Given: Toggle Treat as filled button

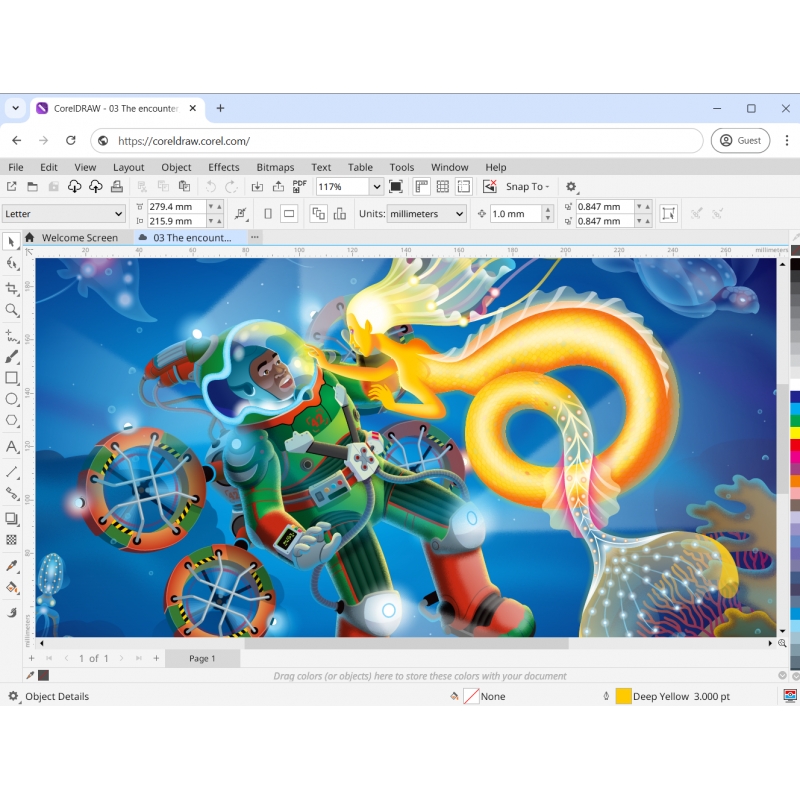Looking at the screenshot, I should coord(668,214).
